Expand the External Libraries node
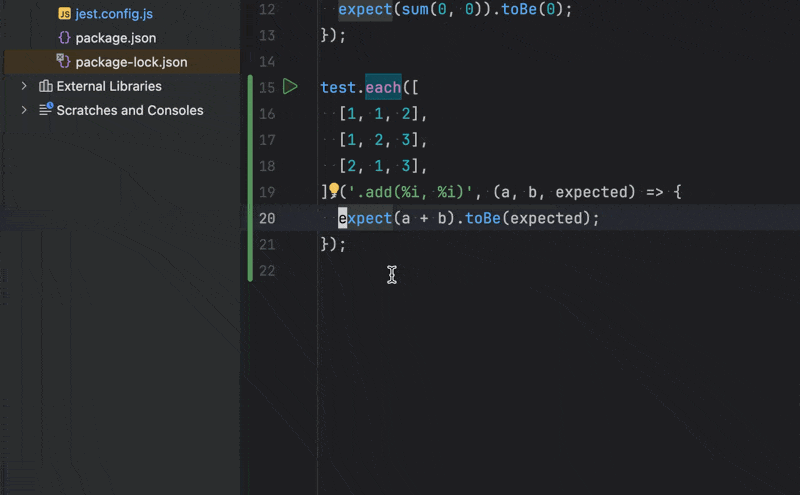 coord(23,86)
